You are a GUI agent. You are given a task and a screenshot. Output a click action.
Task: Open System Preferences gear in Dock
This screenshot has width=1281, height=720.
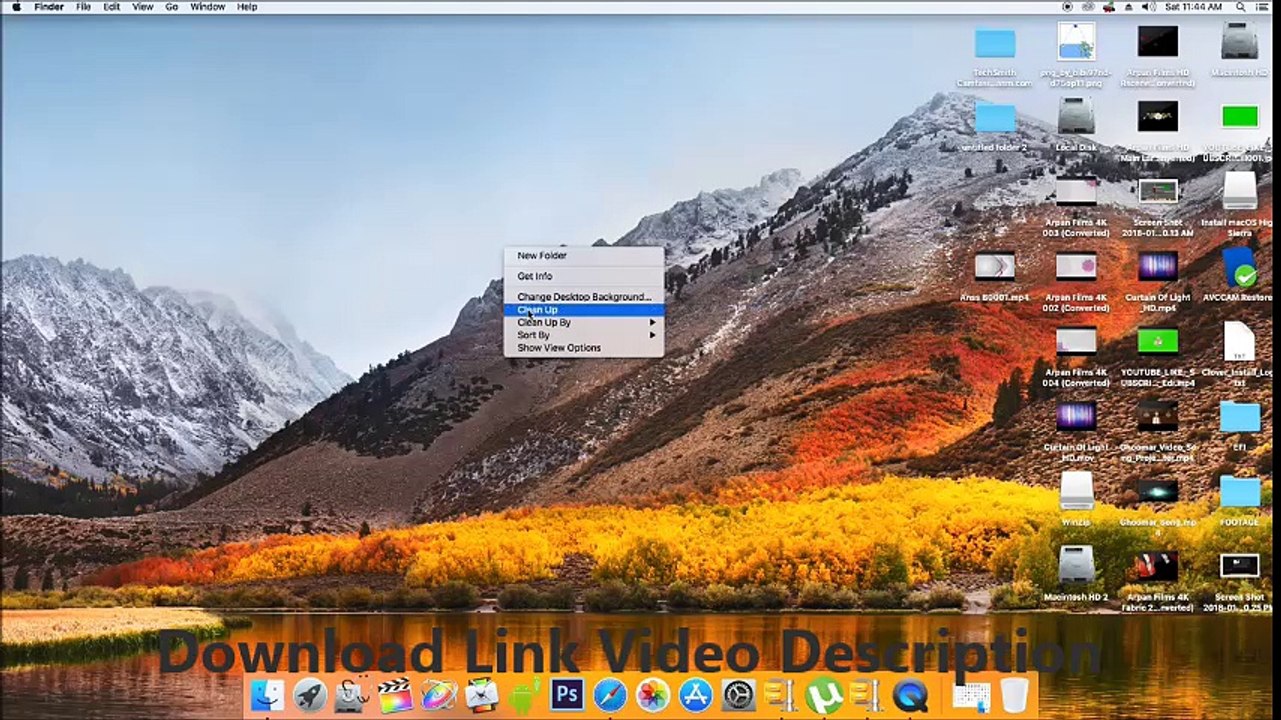[x=739, y=695]
